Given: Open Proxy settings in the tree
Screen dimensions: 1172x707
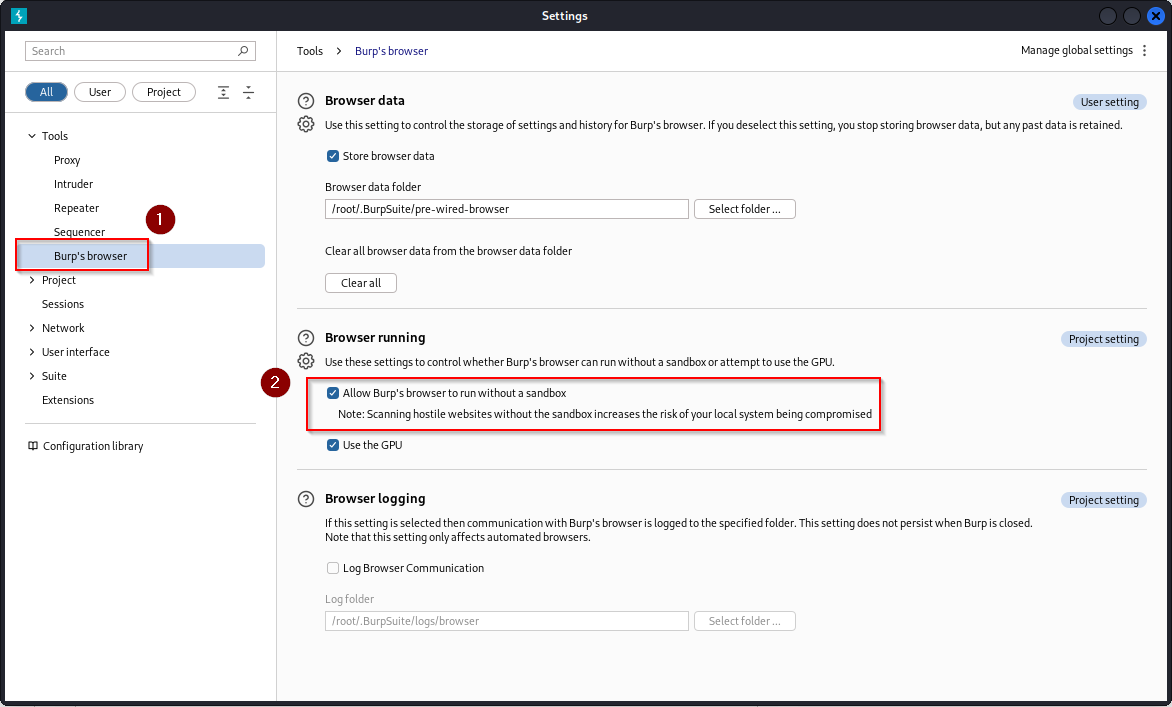Looking at the screenshot, I should [67, 160].
